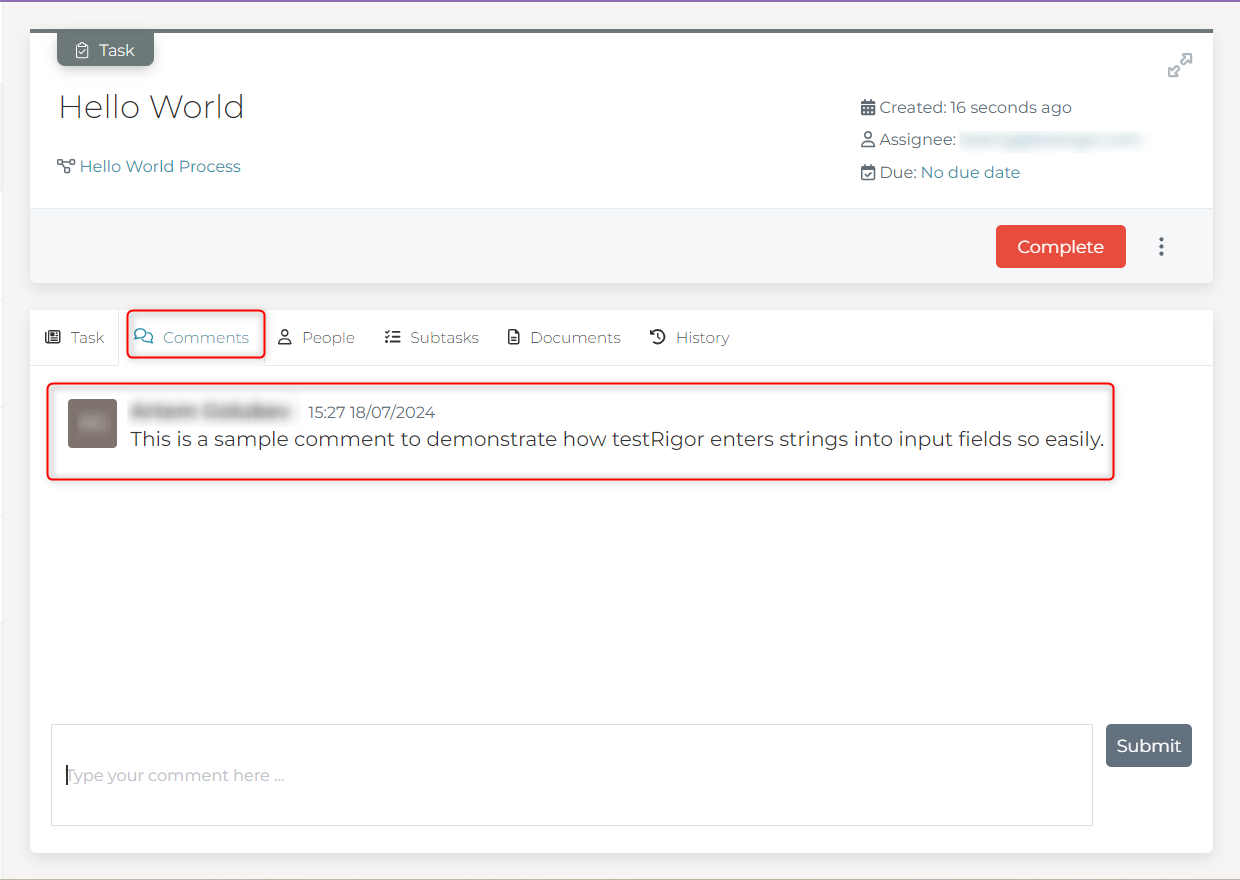Viewport: 1240px width, 880px height.
Task: Click the Hello World task title
Action: pos(151,107)
